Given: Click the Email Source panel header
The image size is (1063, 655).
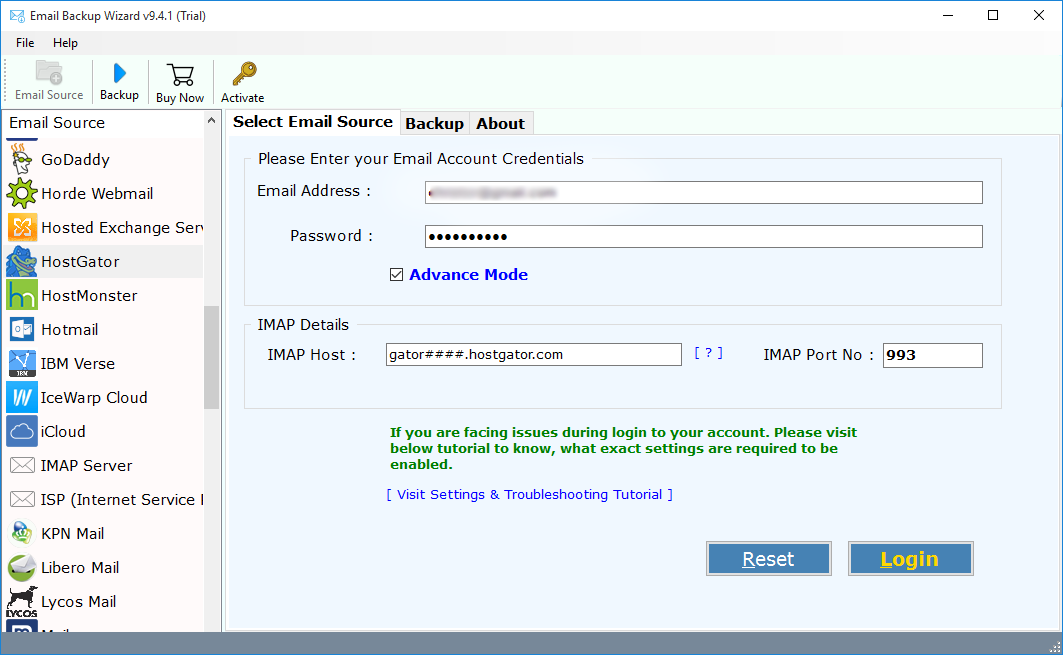Looking at the screenshot, I should point(104,123).
